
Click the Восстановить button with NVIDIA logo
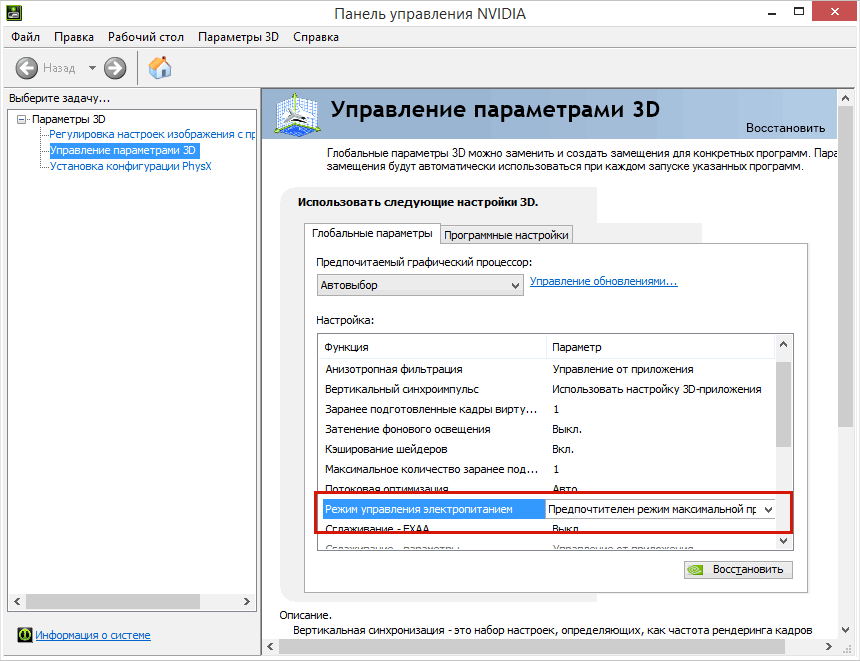[738, 570]
